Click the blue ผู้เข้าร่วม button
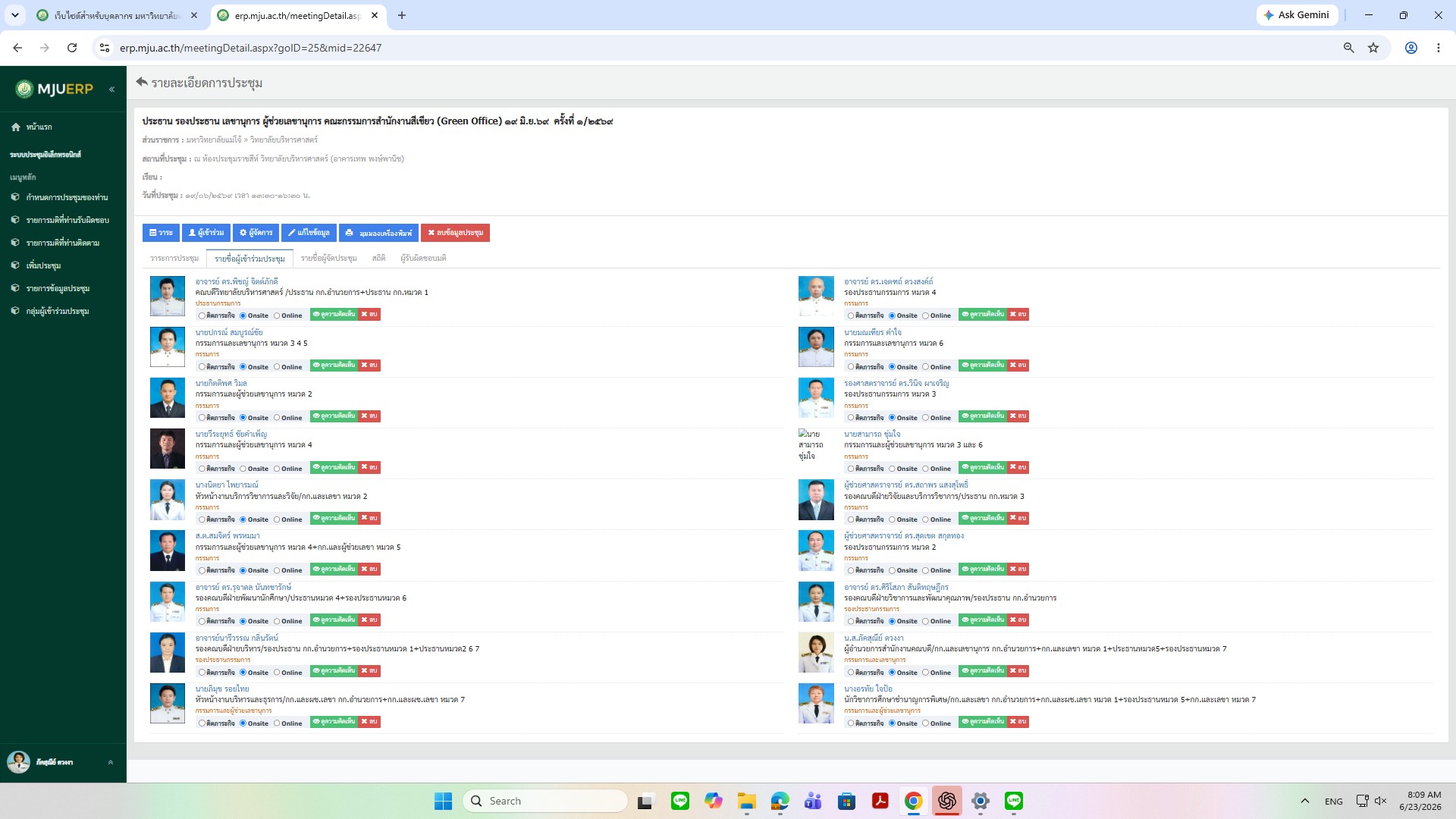Viewport: 1456px width, 819px height. tap(206, 233)
